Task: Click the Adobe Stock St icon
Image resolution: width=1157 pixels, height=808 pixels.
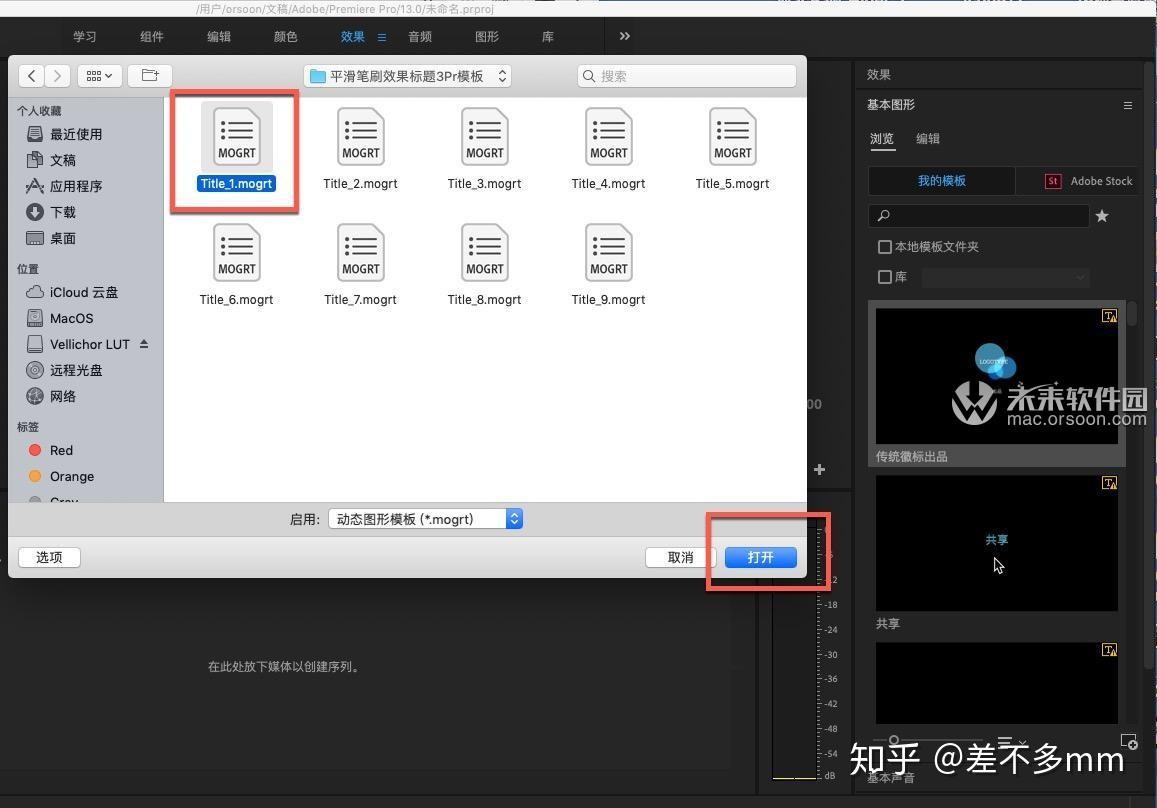Action: (x=1053, y=181)
